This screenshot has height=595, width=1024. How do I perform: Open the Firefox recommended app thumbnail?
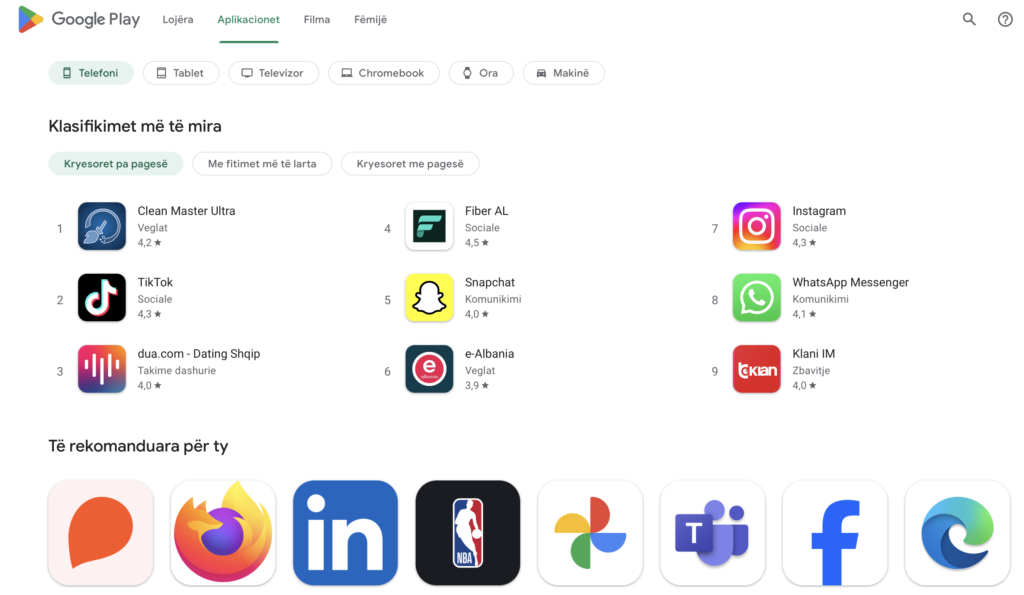223,532
